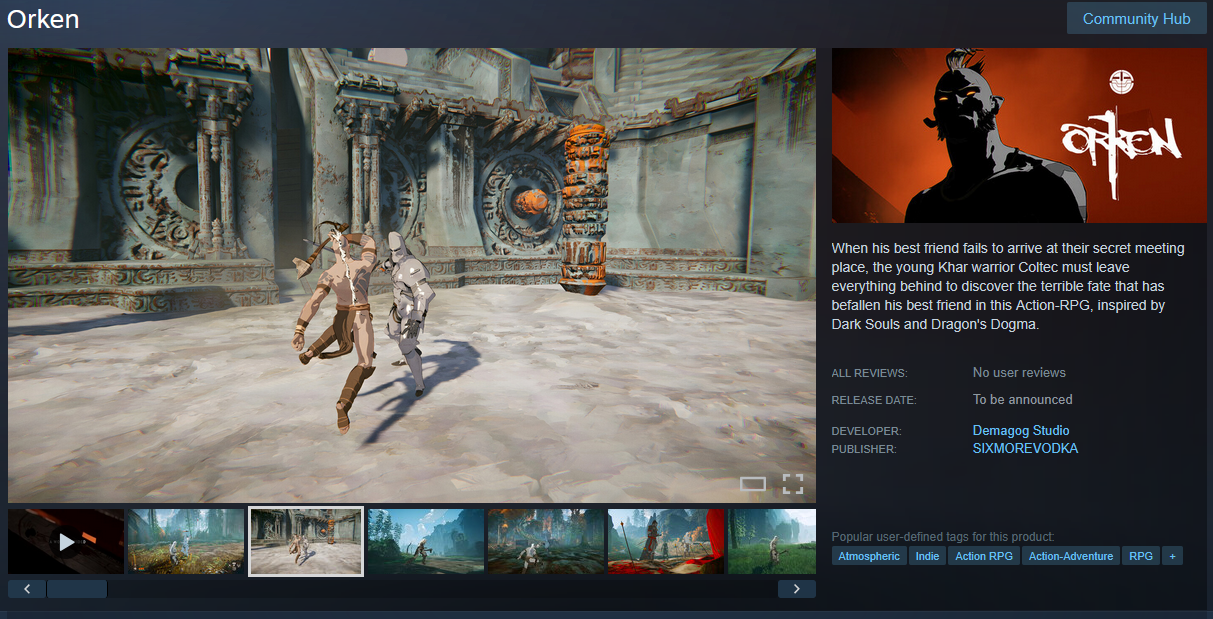Click the 'Popular user-defined tags' caption

click(943, 537)
